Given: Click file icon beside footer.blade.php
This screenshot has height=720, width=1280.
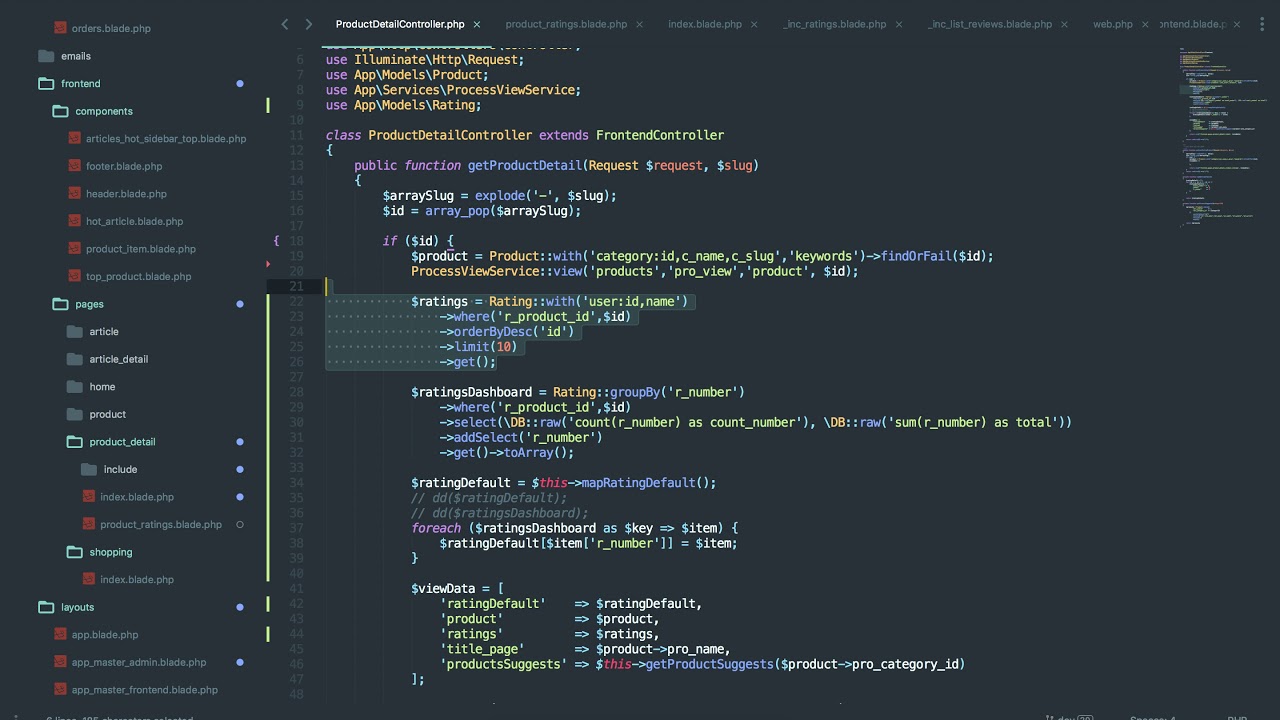Looking at the screenshot, I should coord(75,166).
